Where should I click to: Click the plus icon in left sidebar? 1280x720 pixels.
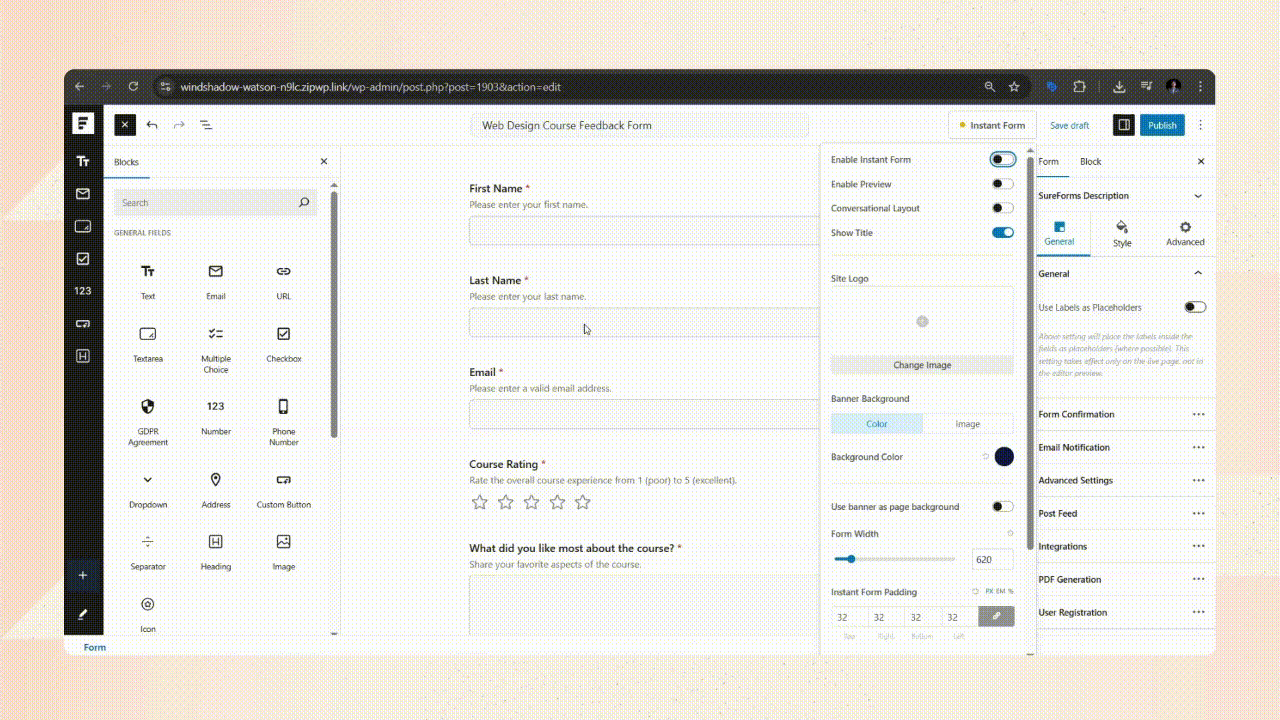pos(83,575)
